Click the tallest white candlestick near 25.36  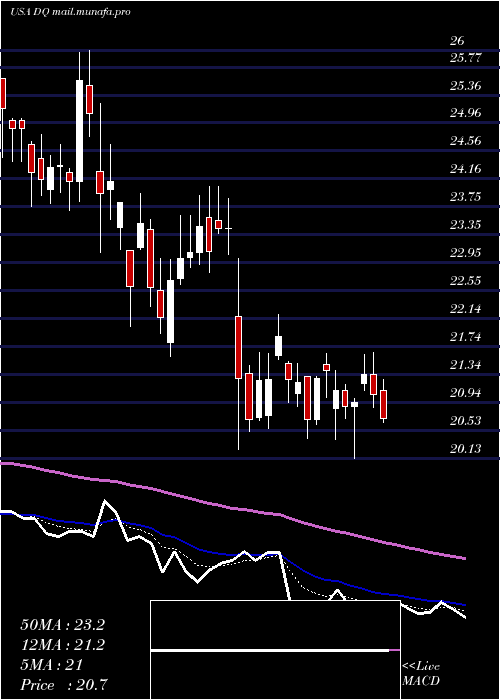(x=79, y=131)
